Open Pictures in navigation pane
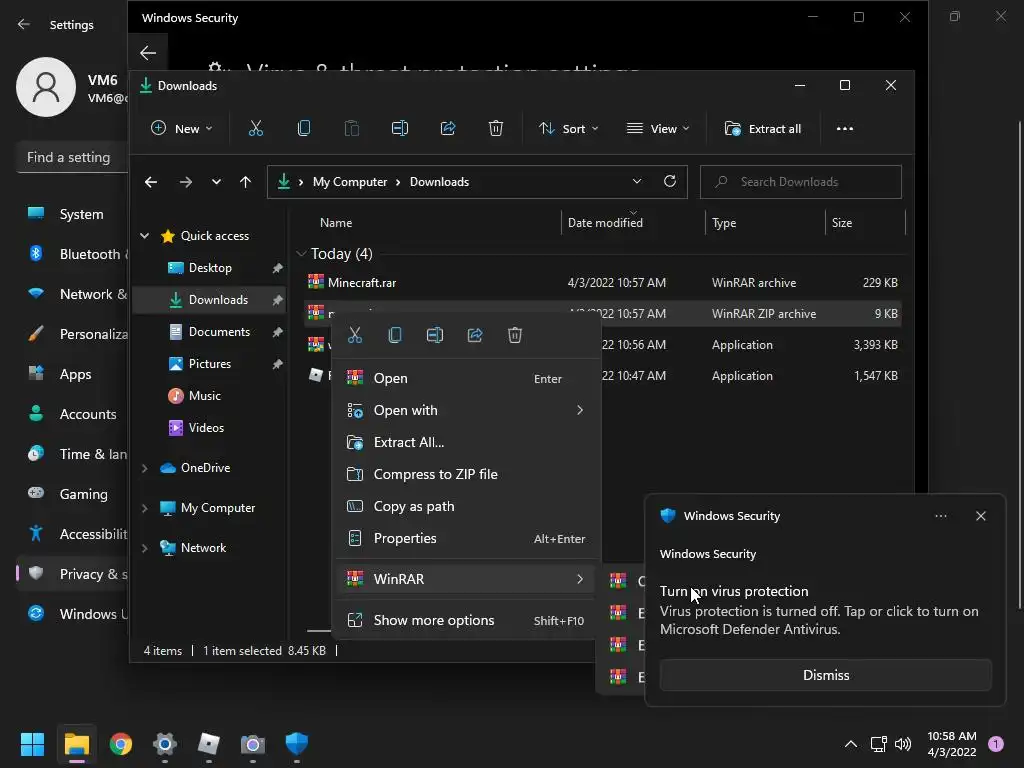The height and width of the screenshot is (768, 1024). [210, 364]
